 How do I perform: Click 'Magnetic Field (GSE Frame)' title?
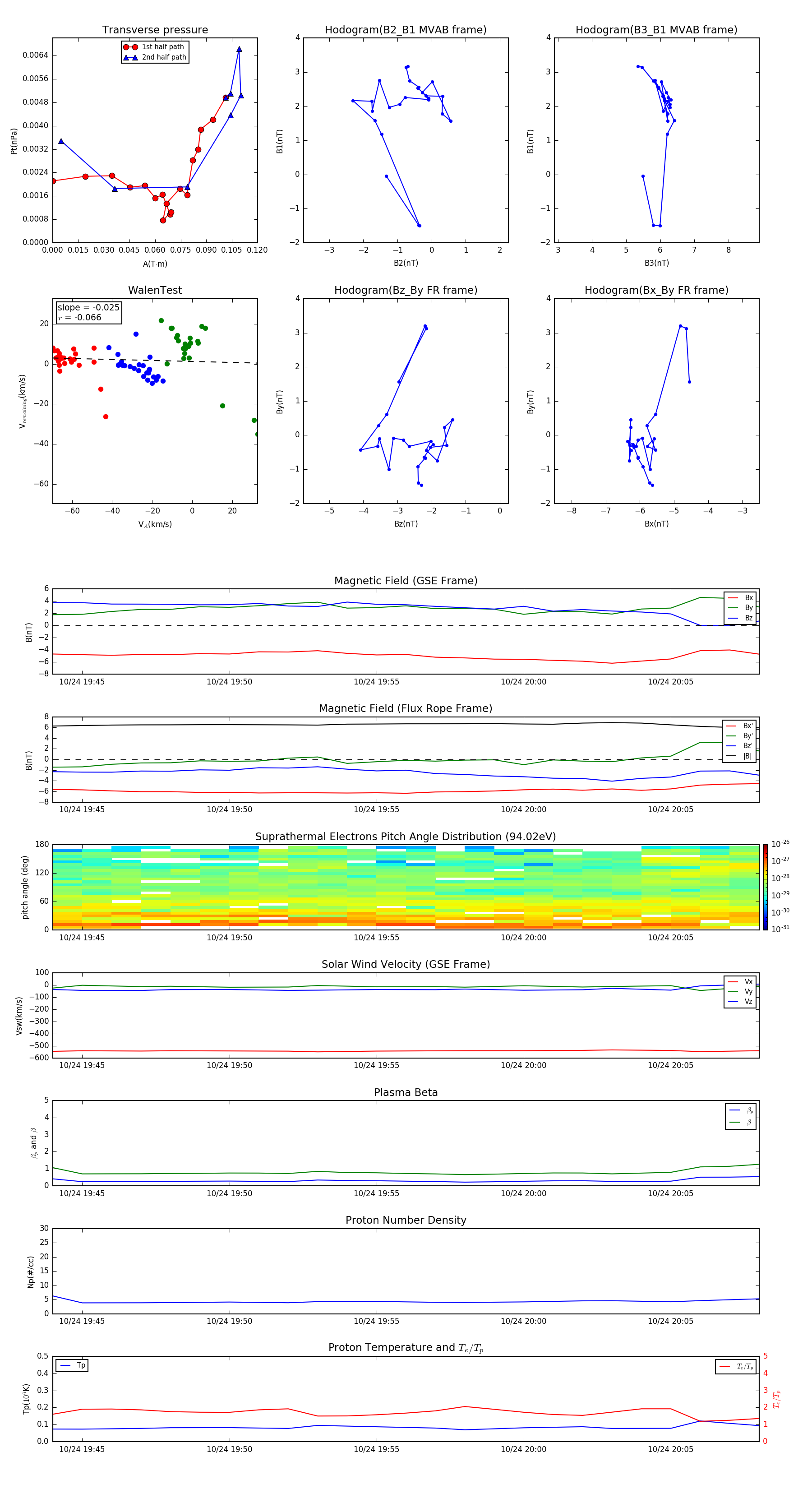pyautogui.click(x=406, y=581)
